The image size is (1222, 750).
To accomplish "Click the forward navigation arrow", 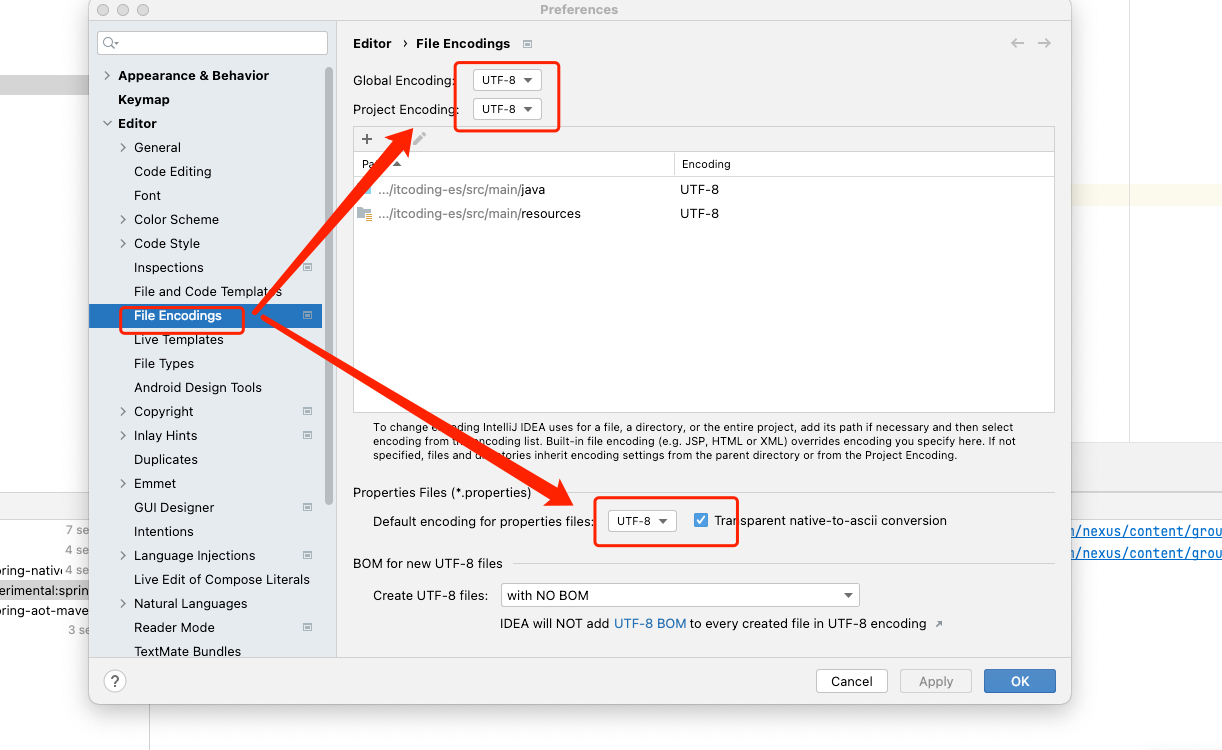I will coord(1044,43).
